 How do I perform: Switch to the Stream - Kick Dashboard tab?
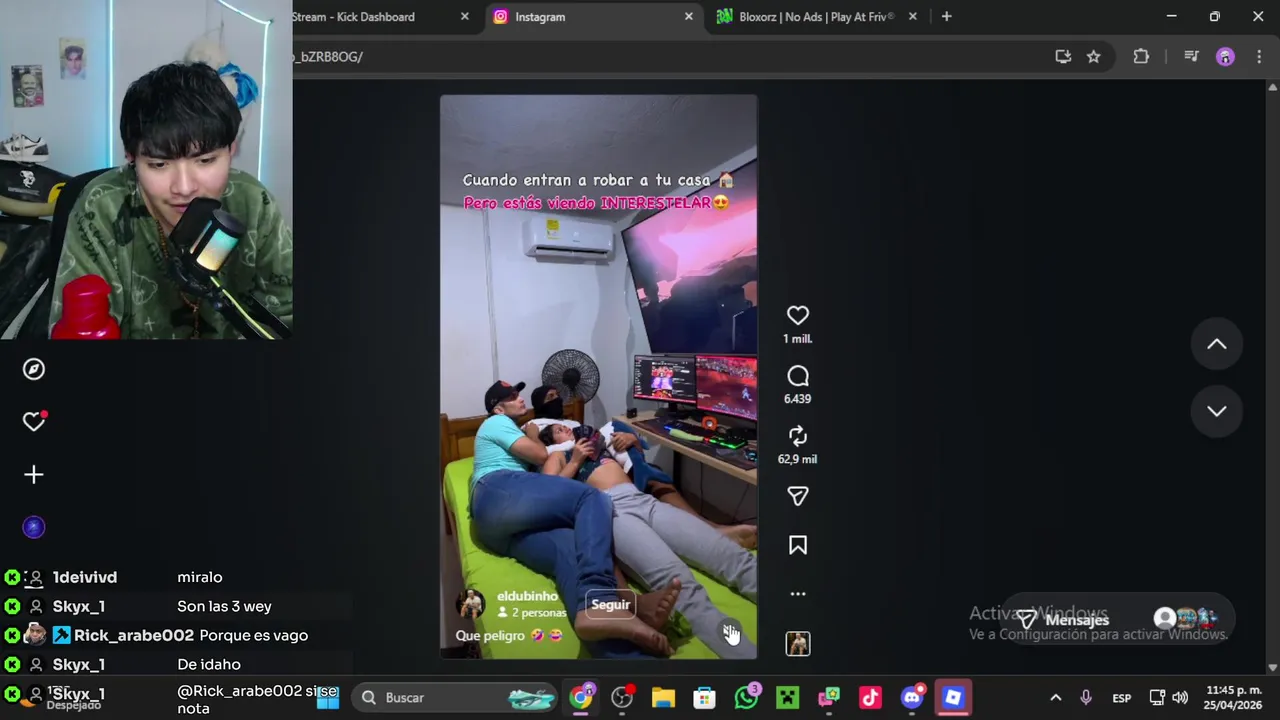tap(353, 17)
